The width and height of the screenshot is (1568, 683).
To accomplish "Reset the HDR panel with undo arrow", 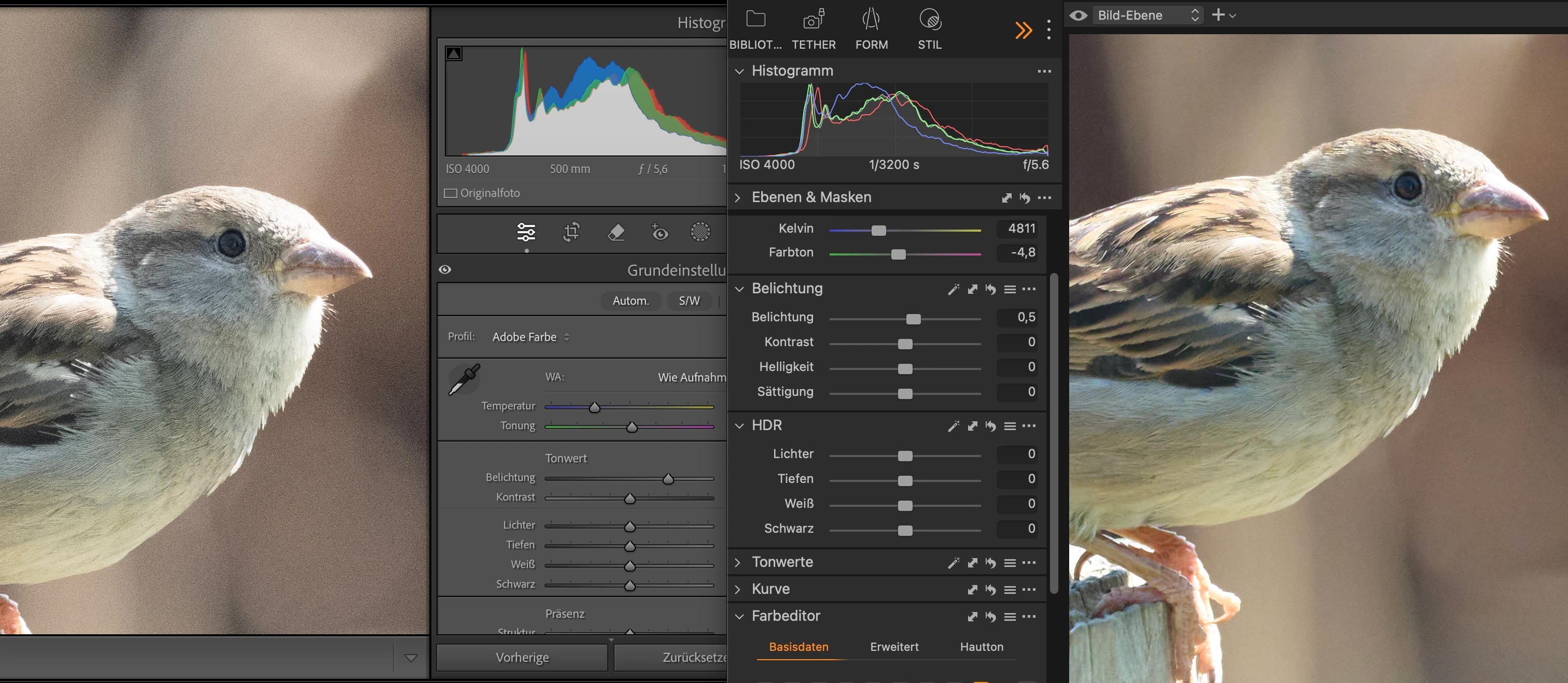I will tap(991, 426).
